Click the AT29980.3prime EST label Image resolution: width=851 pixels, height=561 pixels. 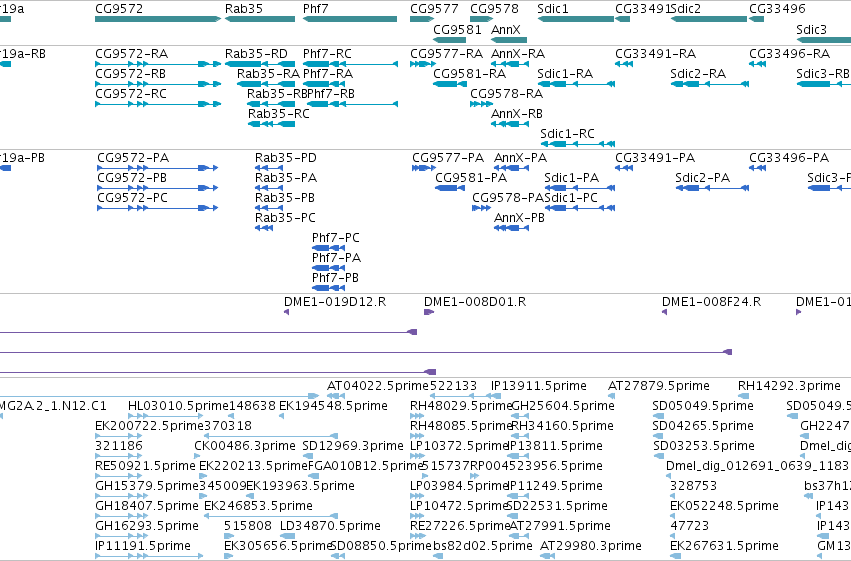point(590,546)
